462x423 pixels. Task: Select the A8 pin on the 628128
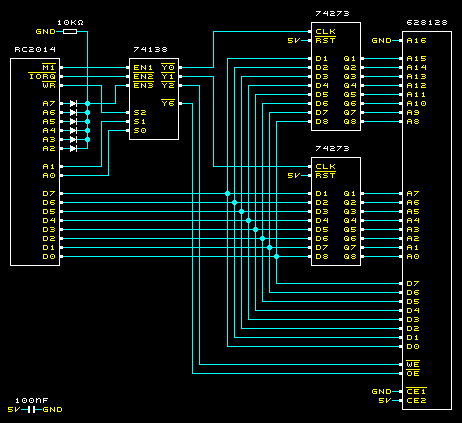pyautogui.click(x=413, y=122)
